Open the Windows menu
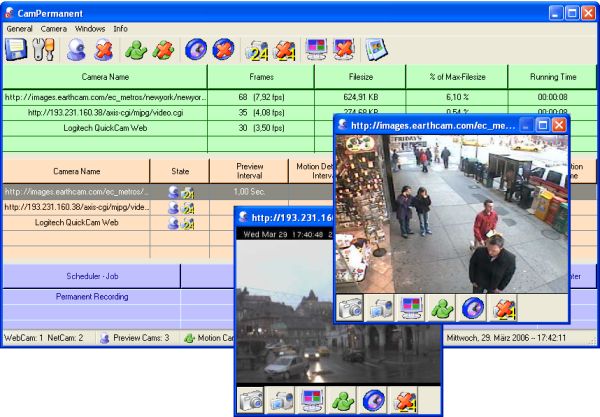600x417 pixels. (90, 29)
